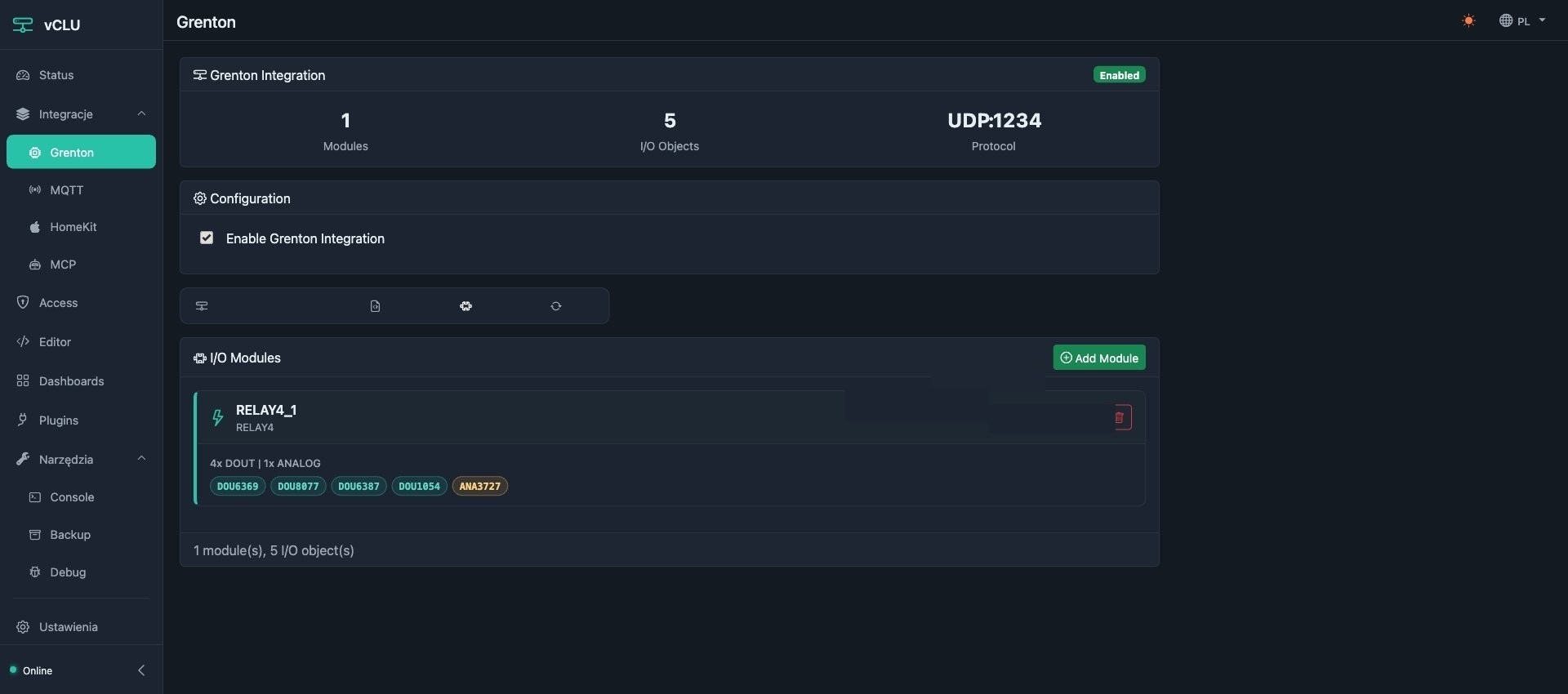The width and height of the screenshot is (1568, 694).
Task: Click the 5 I/O Objects count
Action: pyautogui.click(x=670, y=120)
